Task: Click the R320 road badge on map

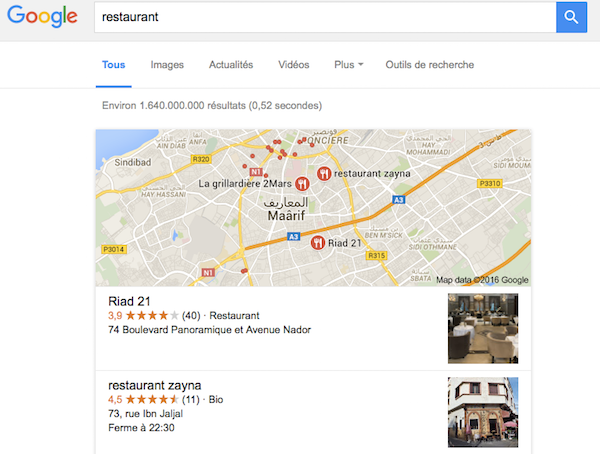Action: pos(201,159)
